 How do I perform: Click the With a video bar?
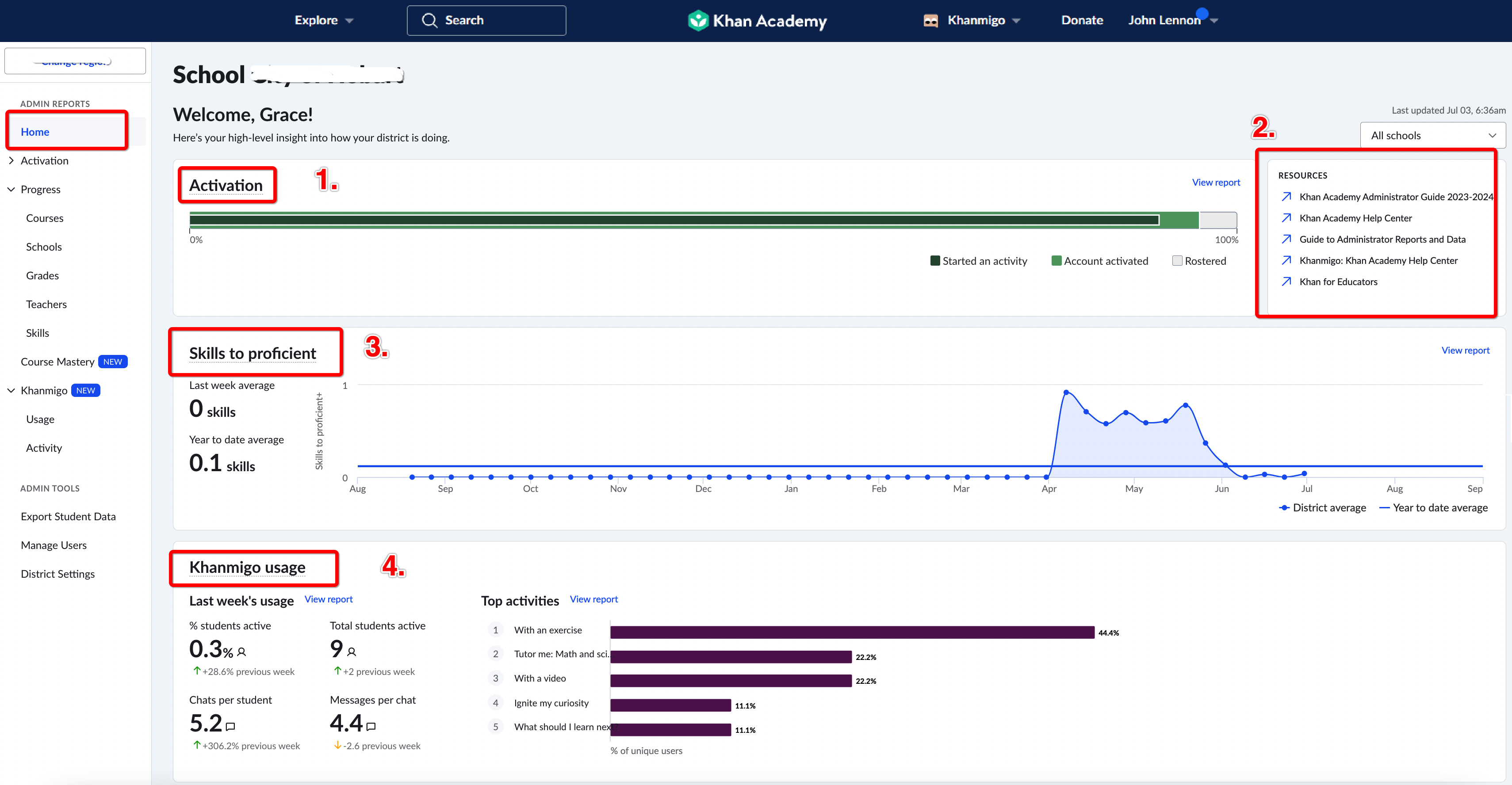point(731,681)
